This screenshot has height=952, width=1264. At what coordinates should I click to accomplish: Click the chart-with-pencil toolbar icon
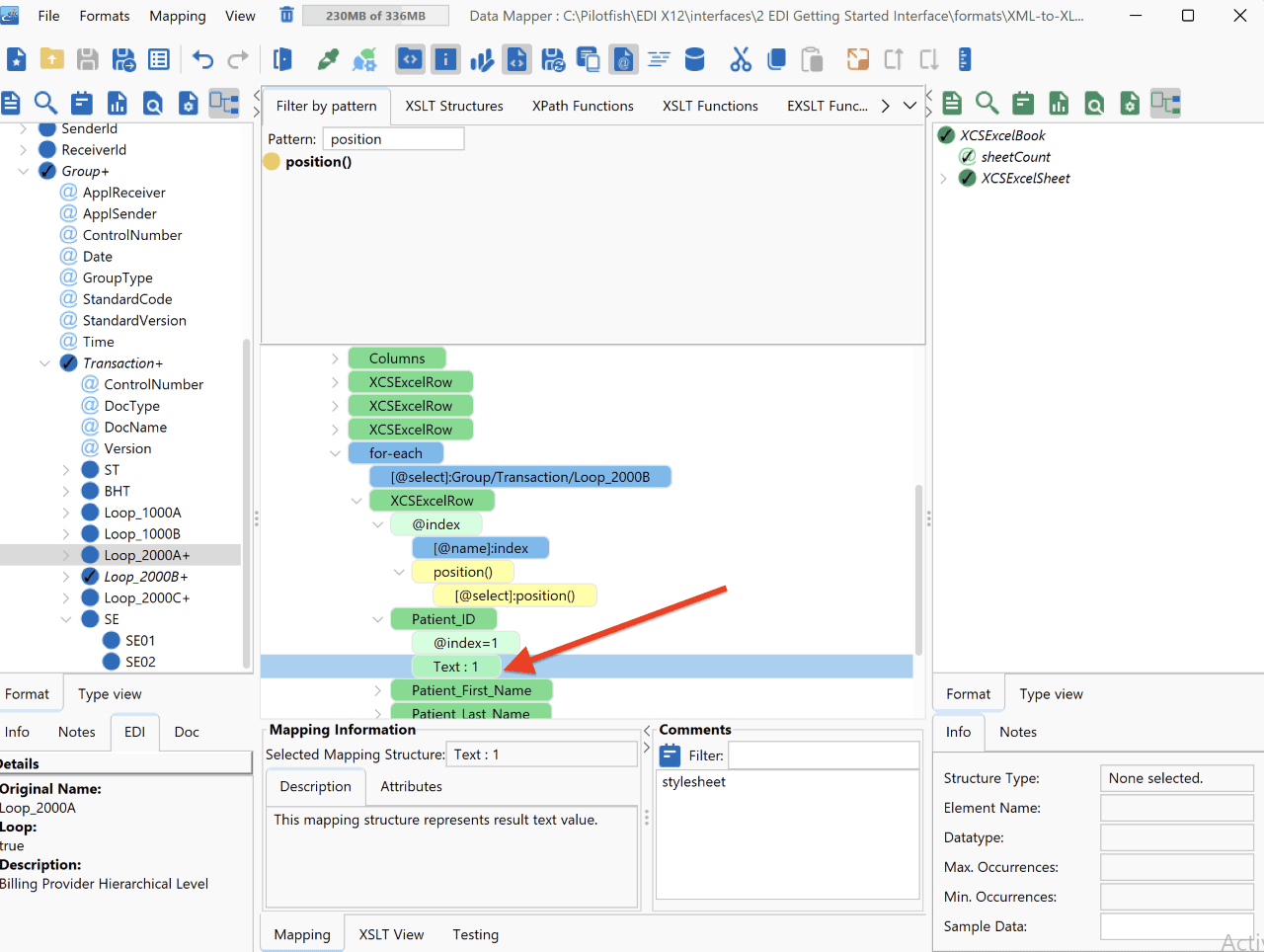481,59
